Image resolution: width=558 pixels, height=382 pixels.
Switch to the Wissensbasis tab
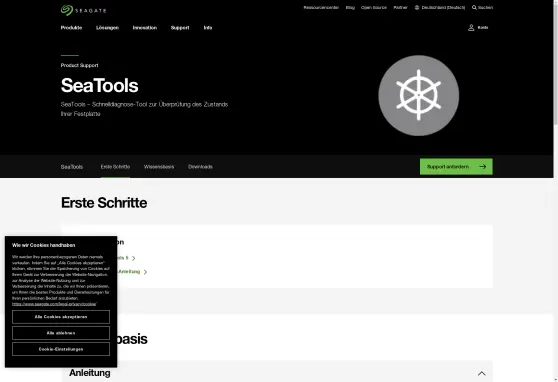point(159,167)
